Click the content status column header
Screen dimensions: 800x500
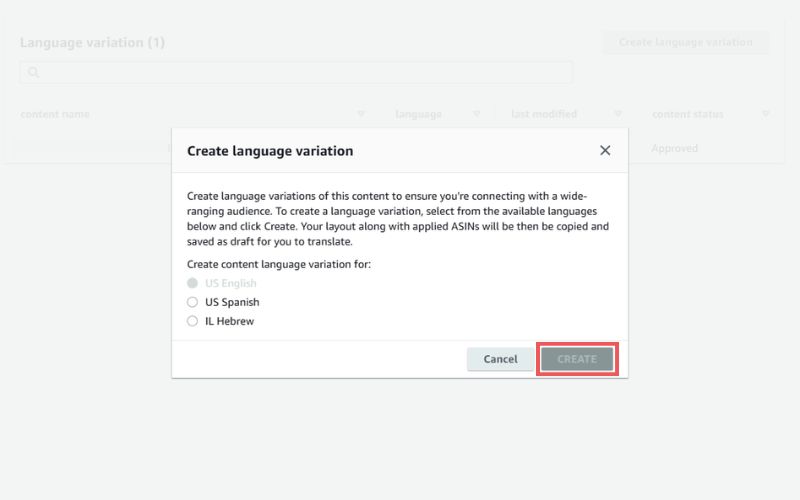(x=688, y=114)
